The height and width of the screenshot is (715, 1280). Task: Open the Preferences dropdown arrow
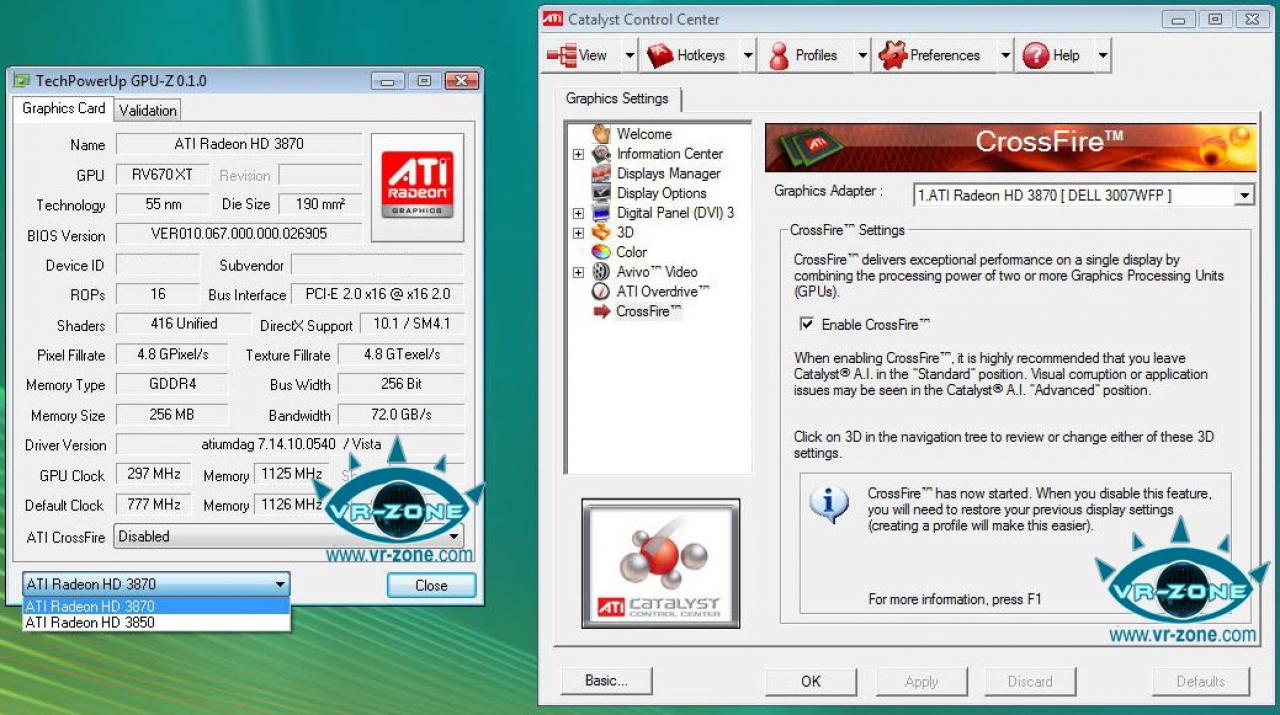[1005, 56]
